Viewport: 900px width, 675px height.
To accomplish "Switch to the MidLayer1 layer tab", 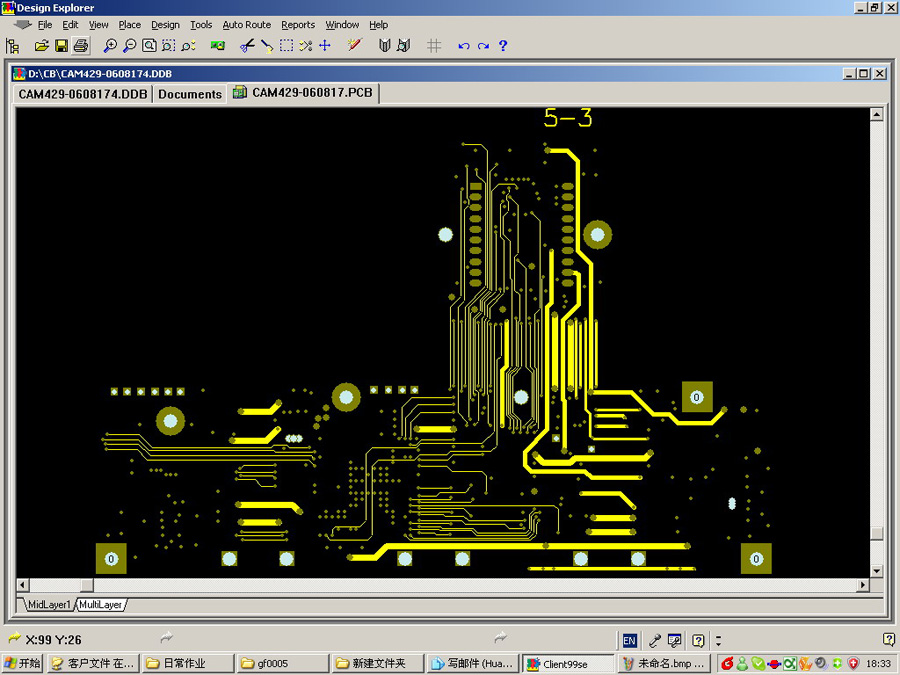I will click(49, 604).
